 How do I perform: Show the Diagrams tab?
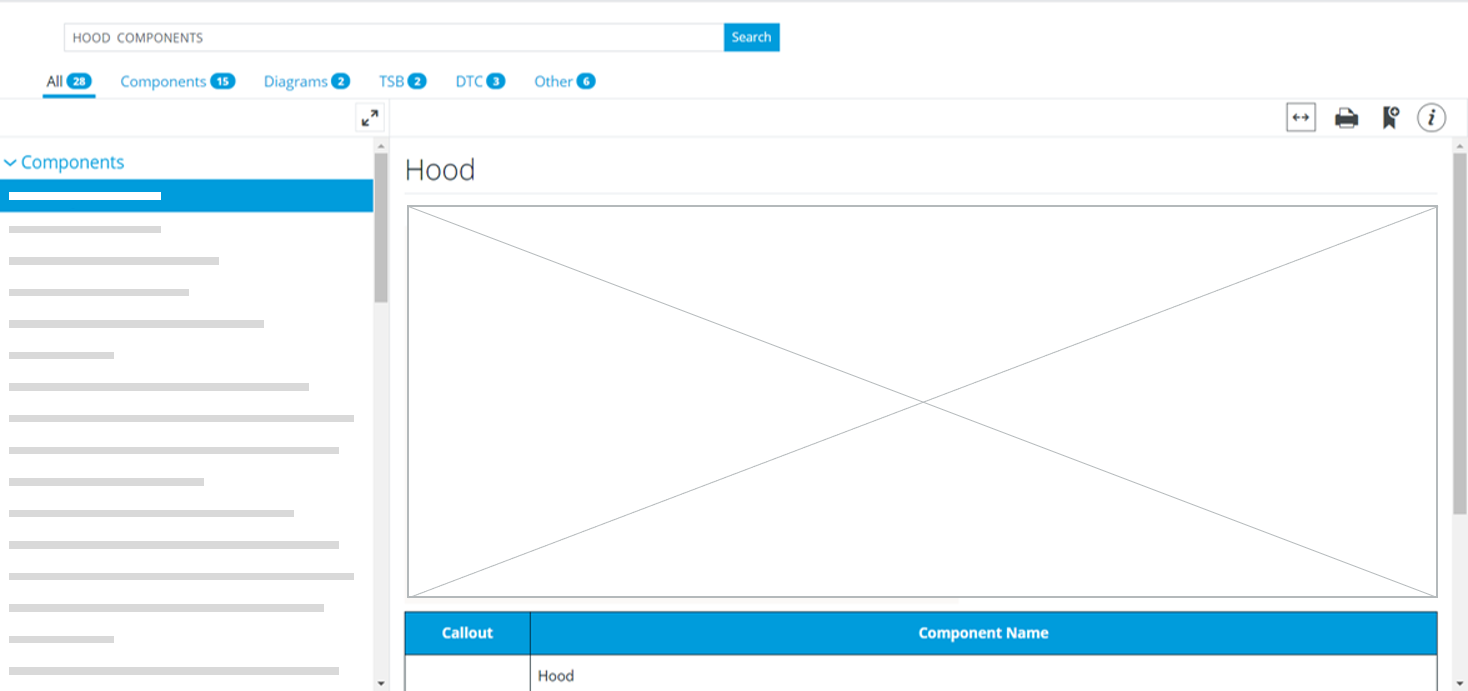tap(306, 81)
